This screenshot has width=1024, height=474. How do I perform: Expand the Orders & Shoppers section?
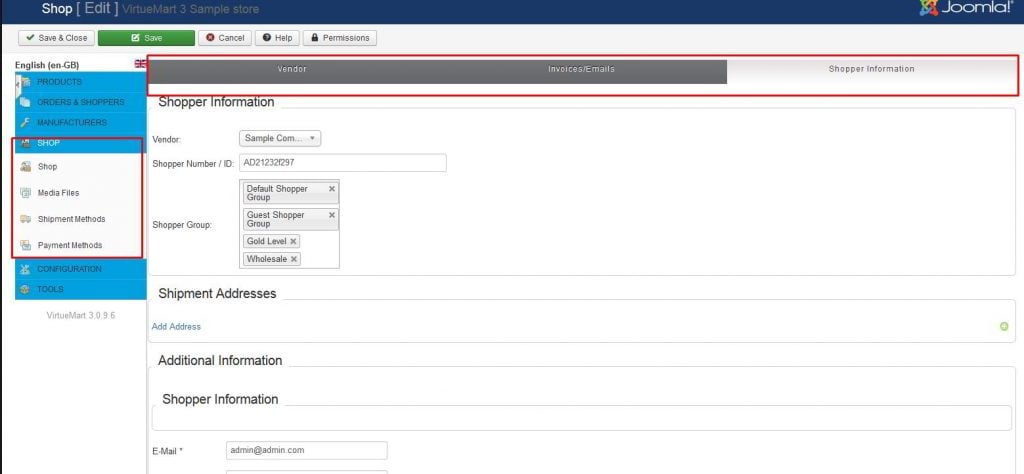[80, 102]
